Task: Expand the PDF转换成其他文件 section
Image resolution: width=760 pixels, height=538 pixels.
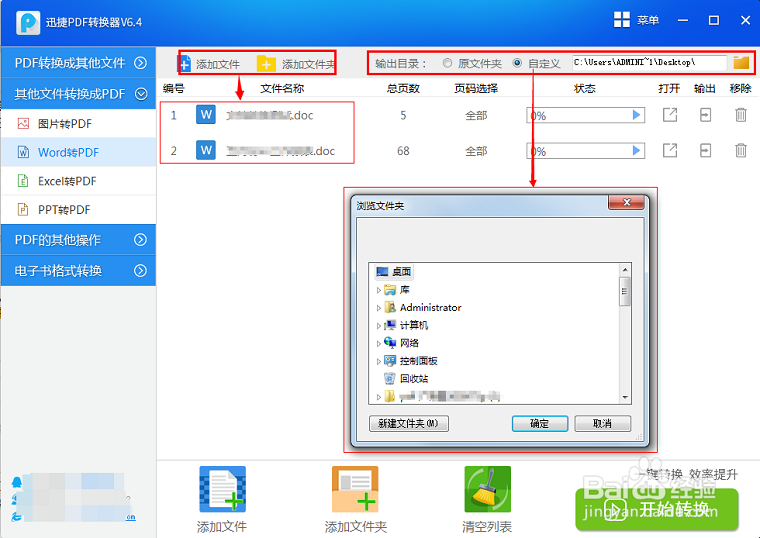Action: point(140,63)
